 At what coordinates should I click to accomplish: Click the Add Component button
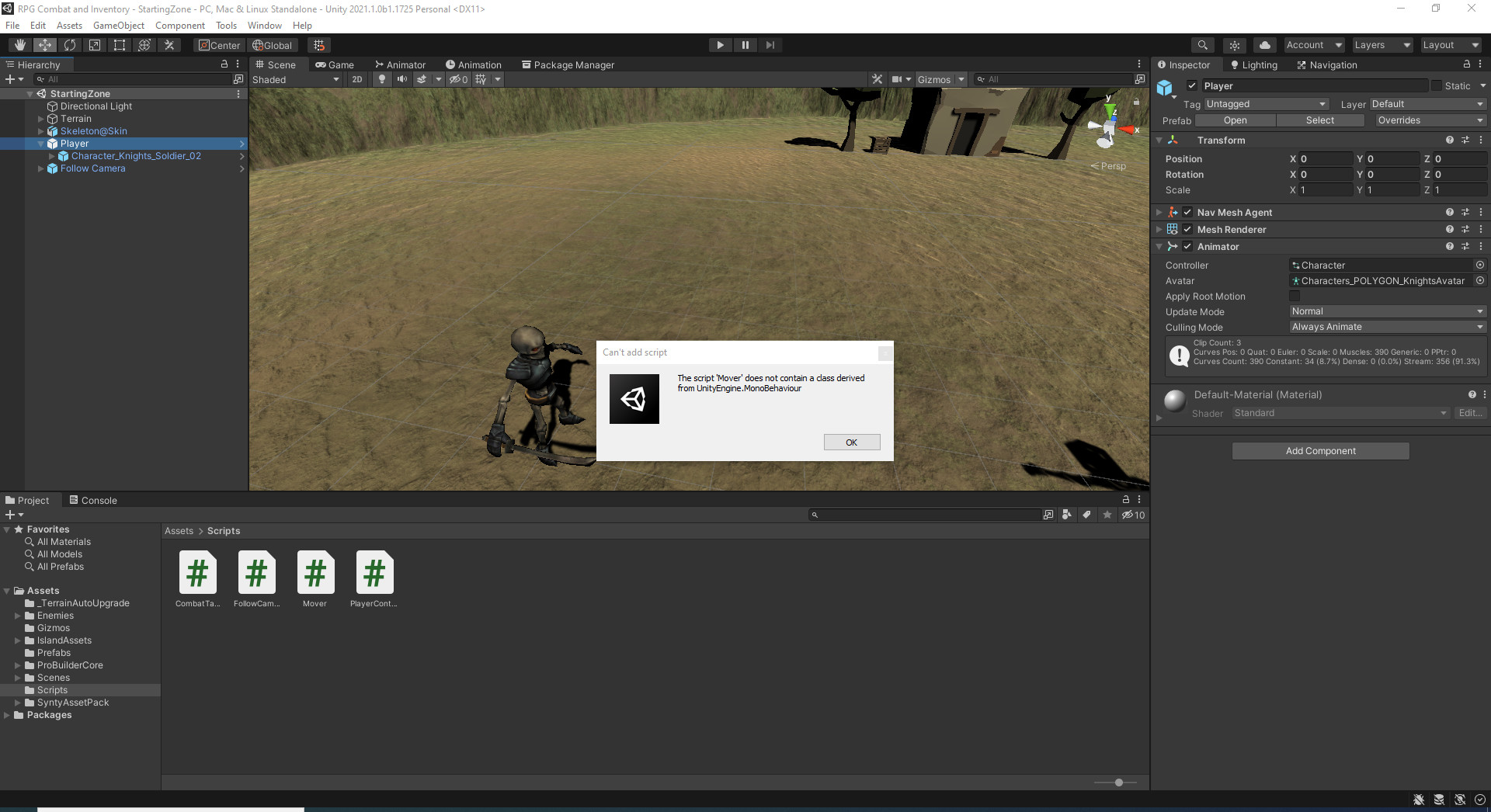click(x=1320, y=451)
